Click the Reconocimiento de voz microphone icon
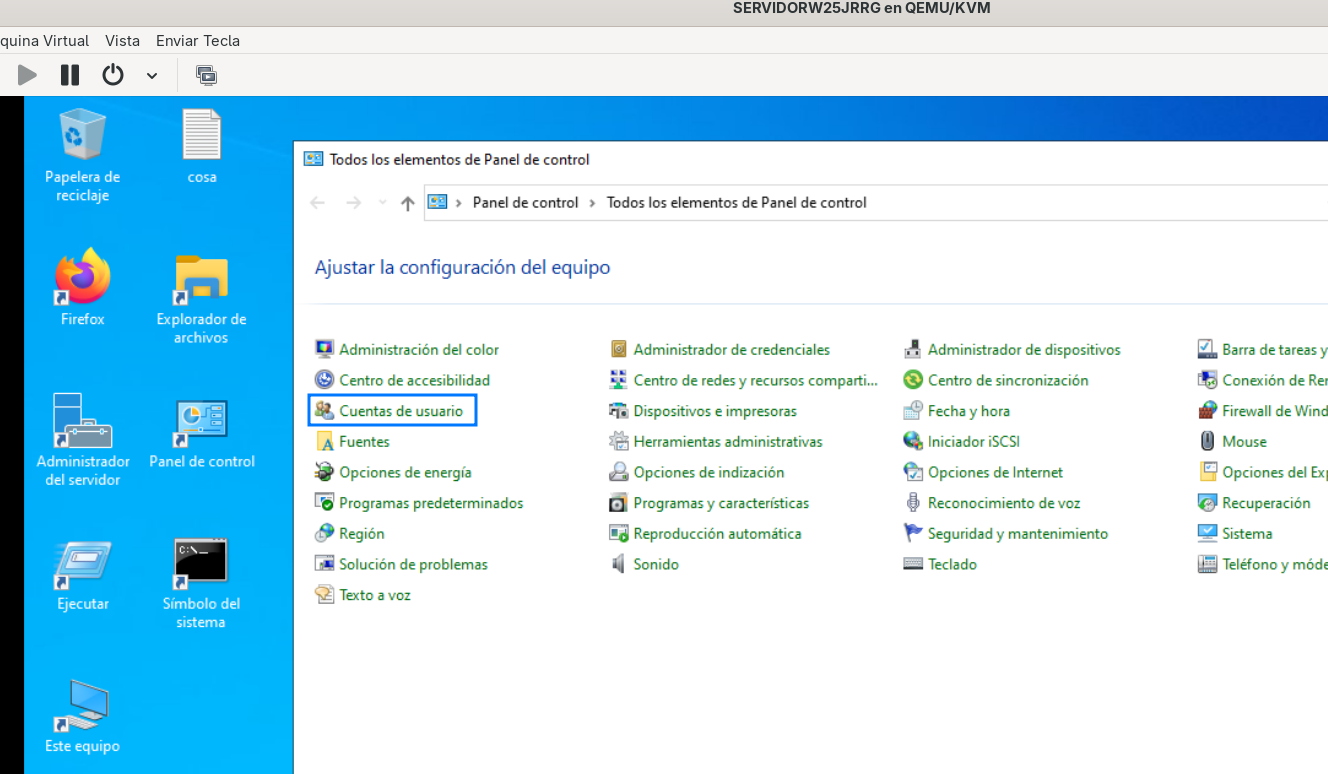The height and width of the screenshot is (774, 1328). point(912,503)
